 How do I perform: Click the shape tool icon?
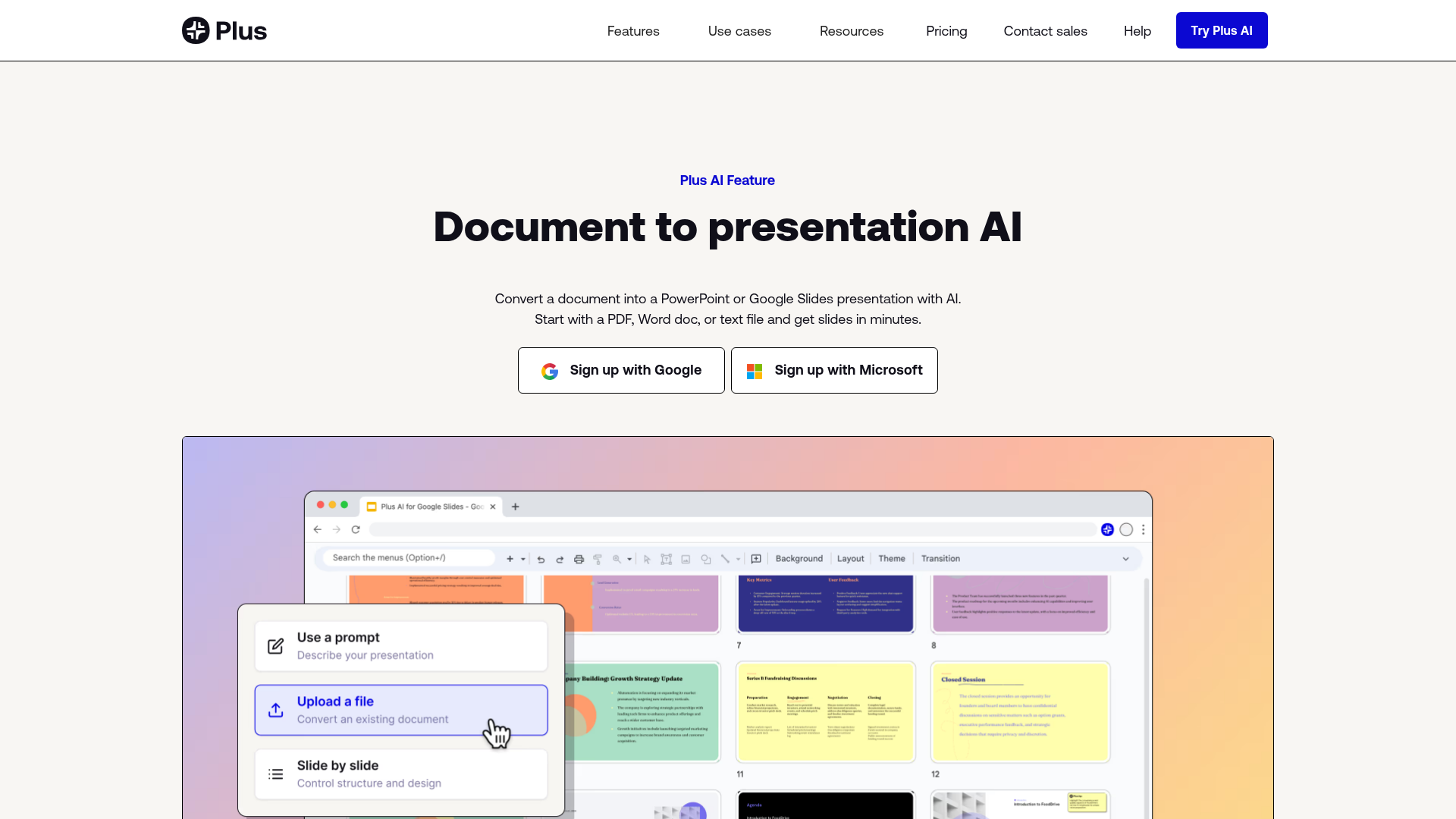click(706, 559)
